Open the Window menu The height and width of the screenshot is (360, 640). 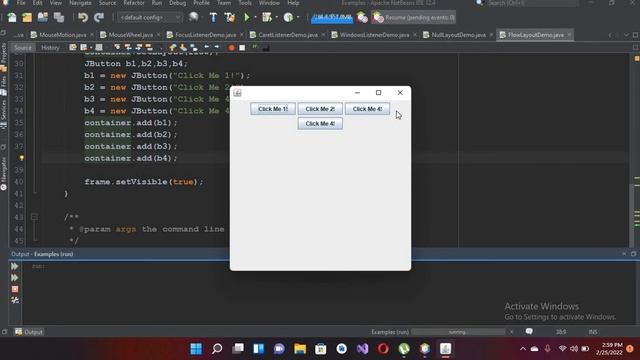point(269,3)
